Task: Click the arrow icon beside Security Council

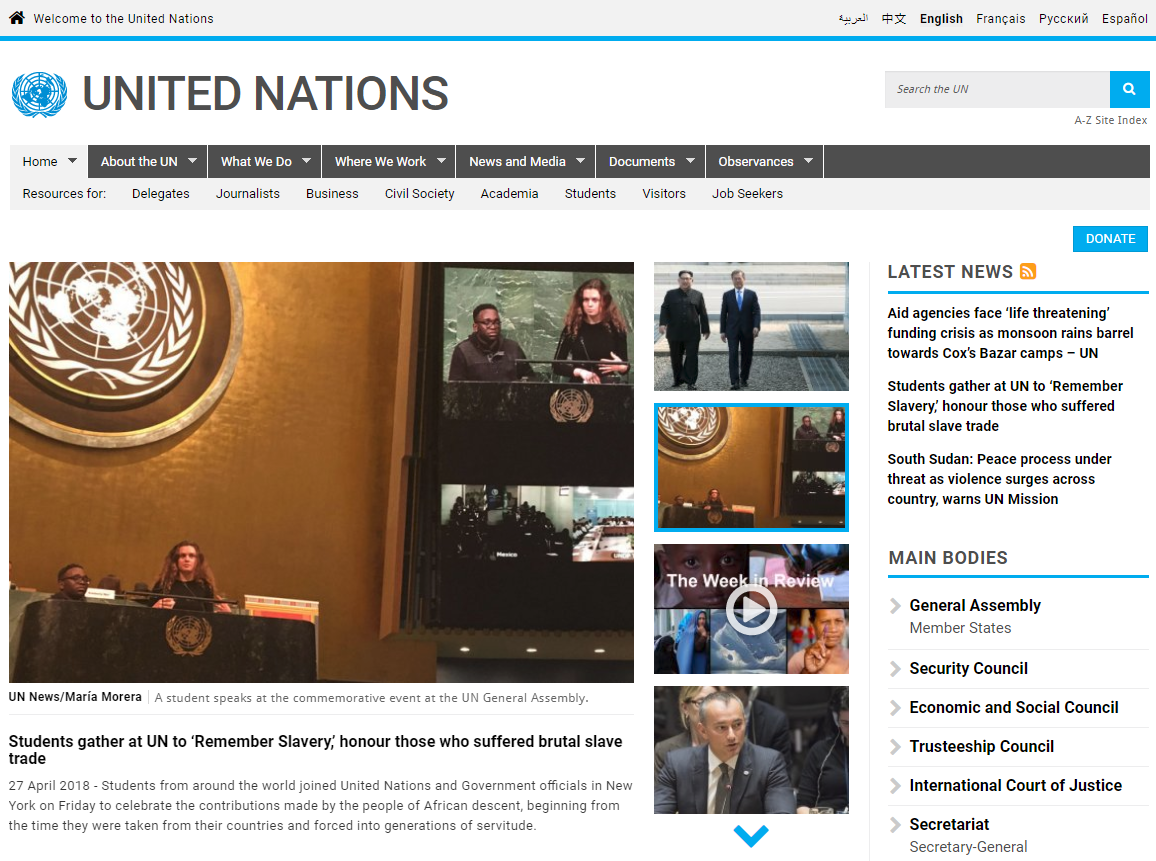Action: click(x=895, y=669)
